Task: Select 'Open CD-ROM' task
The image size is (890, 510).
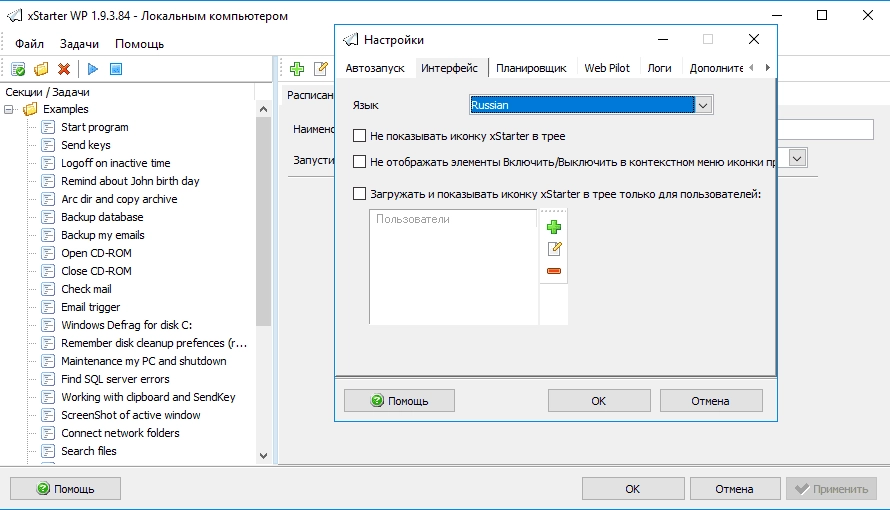Action: pyautogui.click(x=96, y=253)
